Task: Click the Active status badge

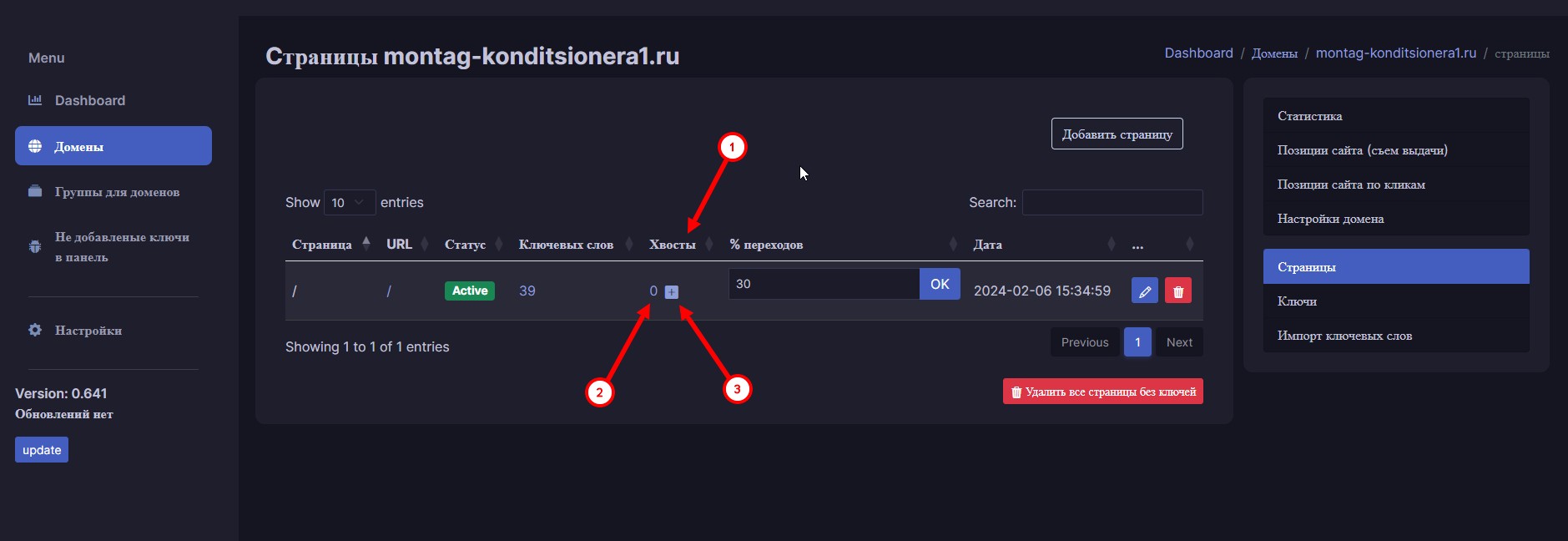Action: [x=470, y=291]
